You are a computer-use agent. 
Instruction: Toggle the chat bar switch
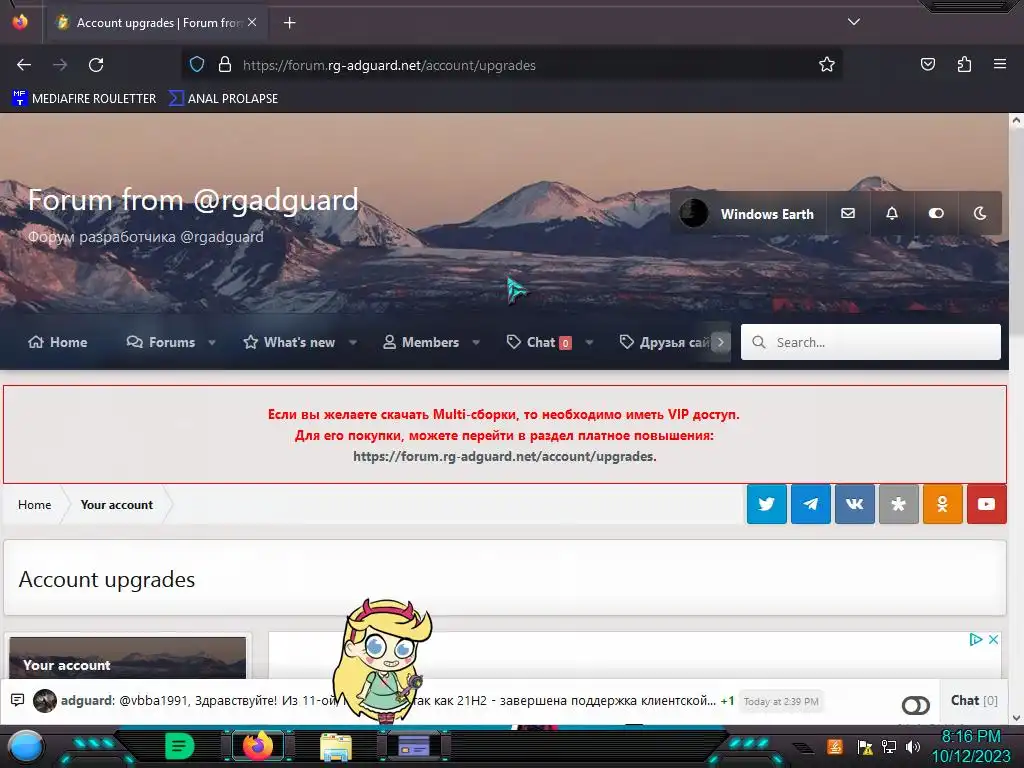pos(916,705)
